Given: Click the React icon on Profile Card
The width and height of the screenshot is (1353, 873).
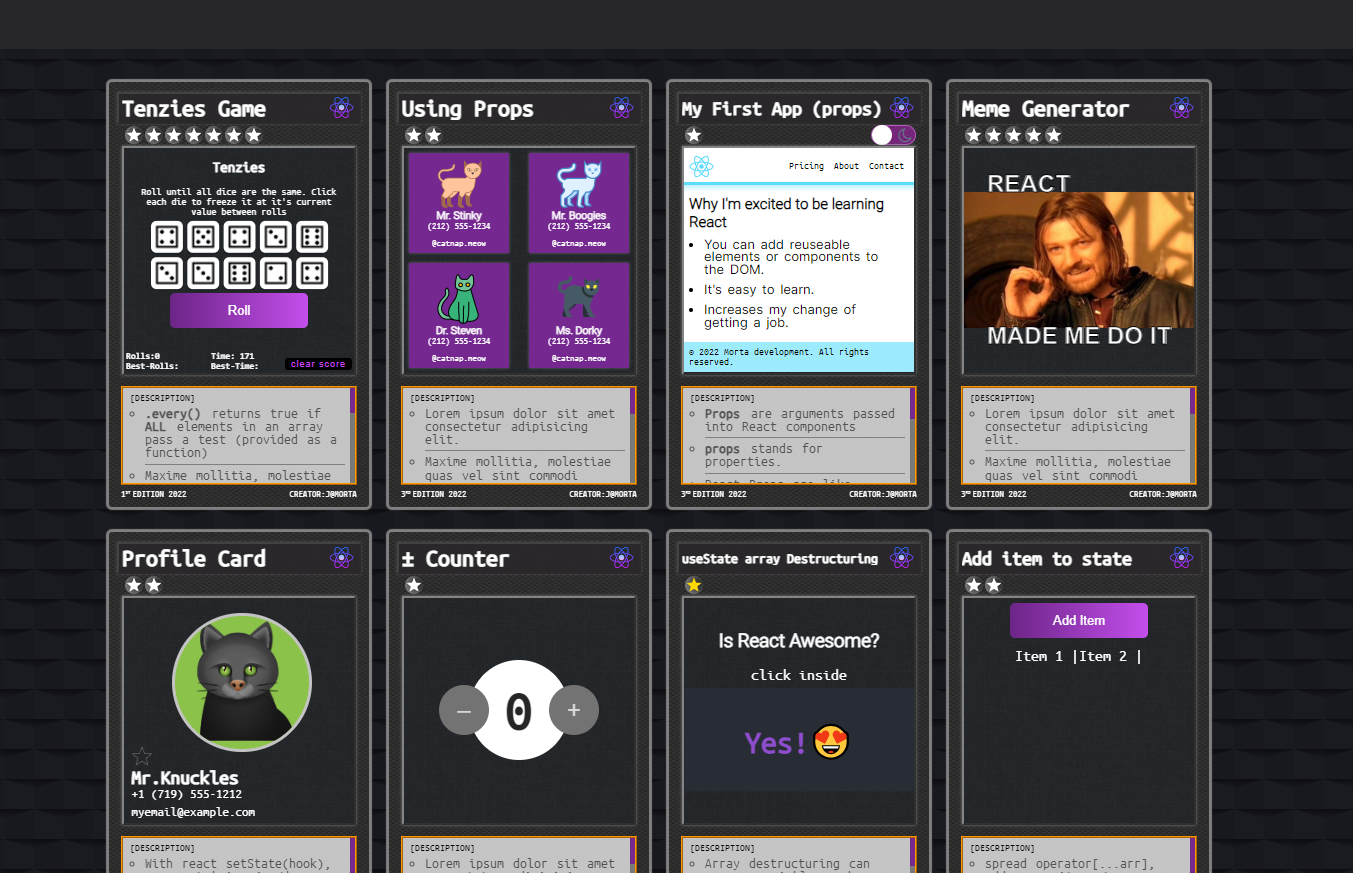Looking at the screenshot, I should pos(342,558).
